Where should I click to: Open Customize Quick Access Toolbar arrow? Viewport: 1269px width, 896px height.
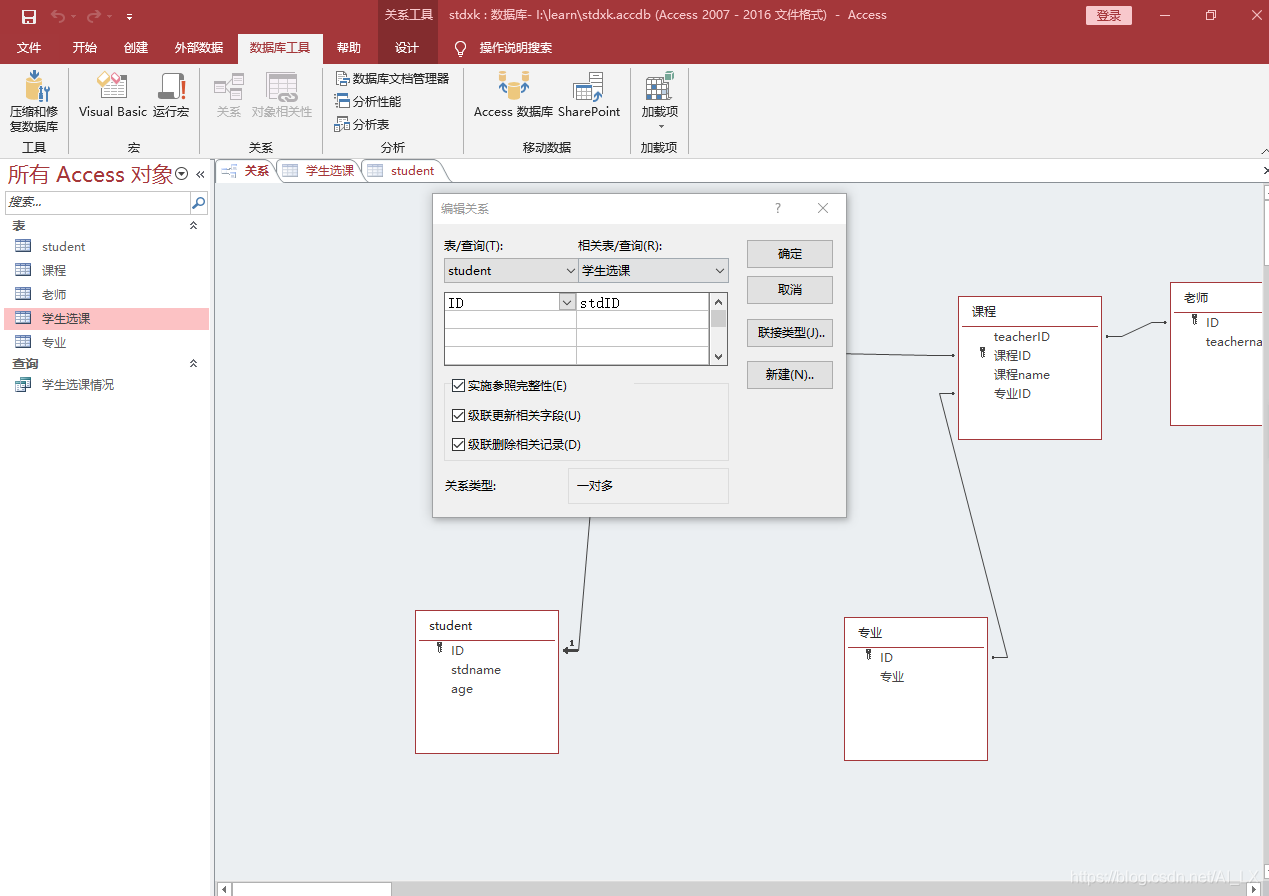(130, 17)
